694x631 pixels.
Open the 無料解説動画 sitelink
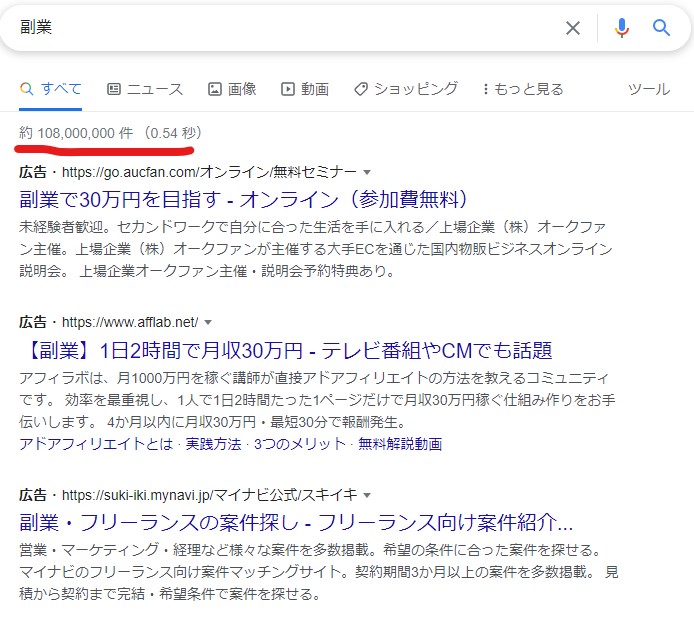click(400, 444)
